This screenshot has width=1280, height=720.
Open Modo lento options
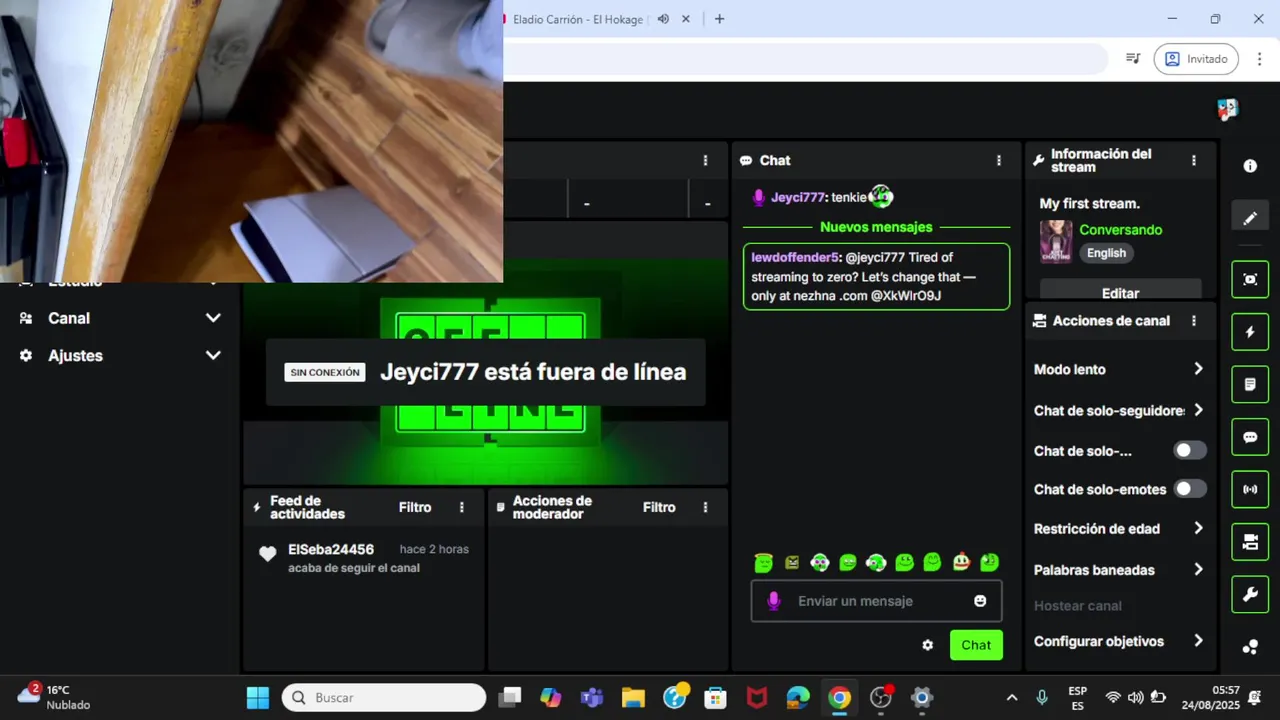pyautogui.click(x=1118, y=369)
